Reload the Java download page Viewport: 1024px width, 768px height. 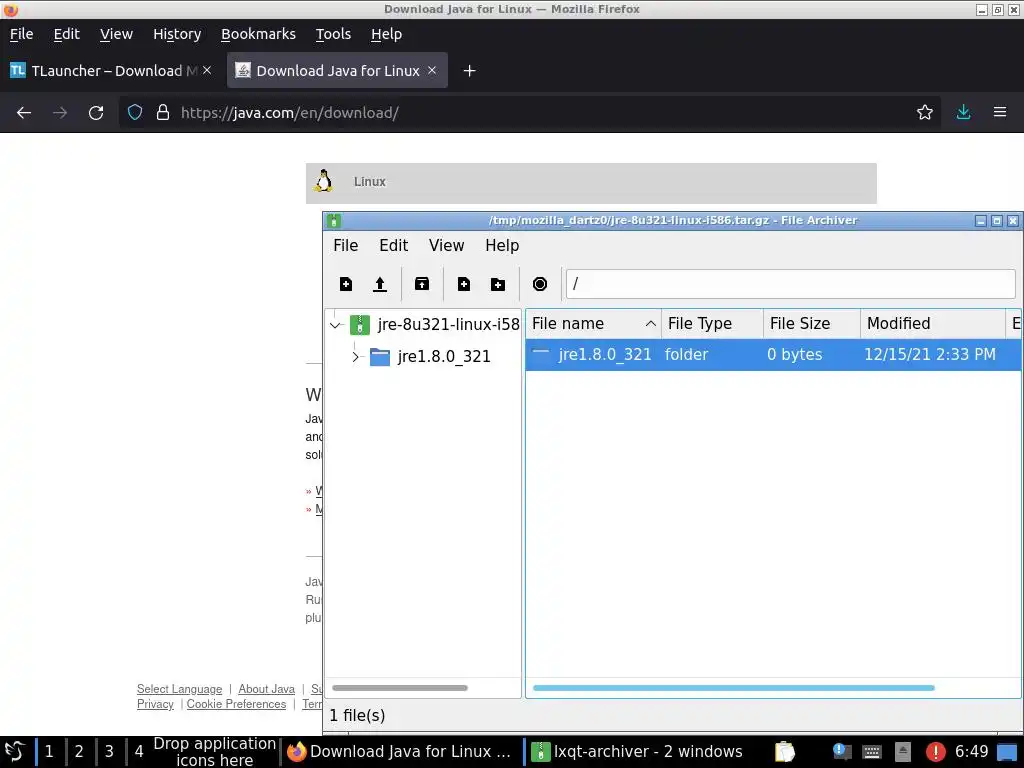[96, 112]
